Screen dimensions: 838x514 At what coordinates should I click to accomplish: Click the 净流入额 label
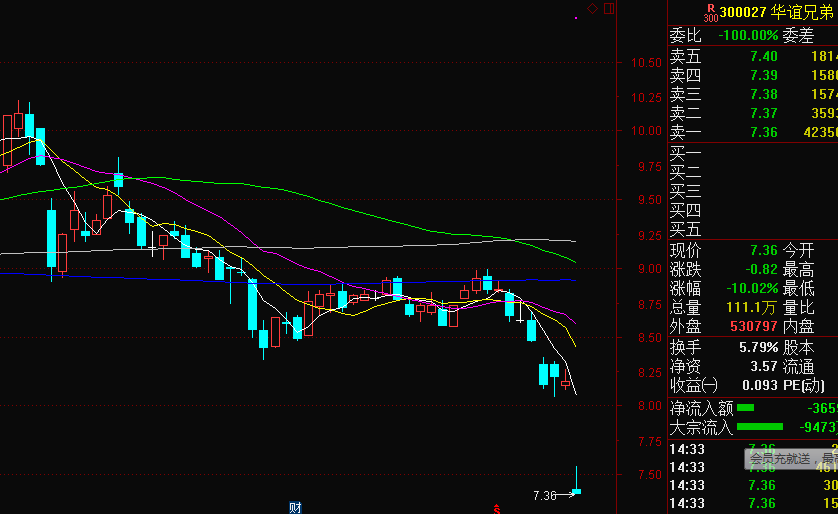[701, 409]
